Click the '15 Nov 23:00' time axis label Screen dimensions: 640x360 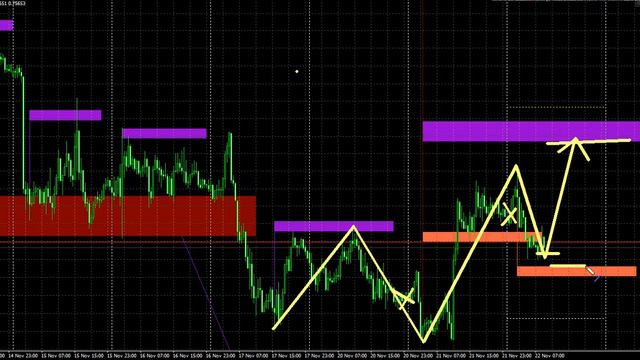122,356
